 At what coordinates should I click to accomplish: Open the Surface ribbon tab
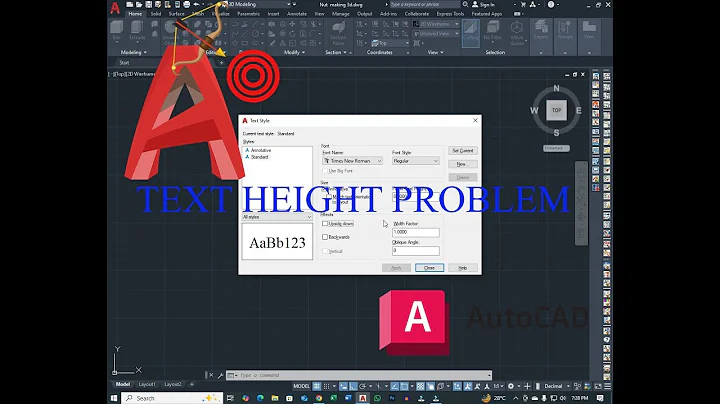click(x=176, y=14)
